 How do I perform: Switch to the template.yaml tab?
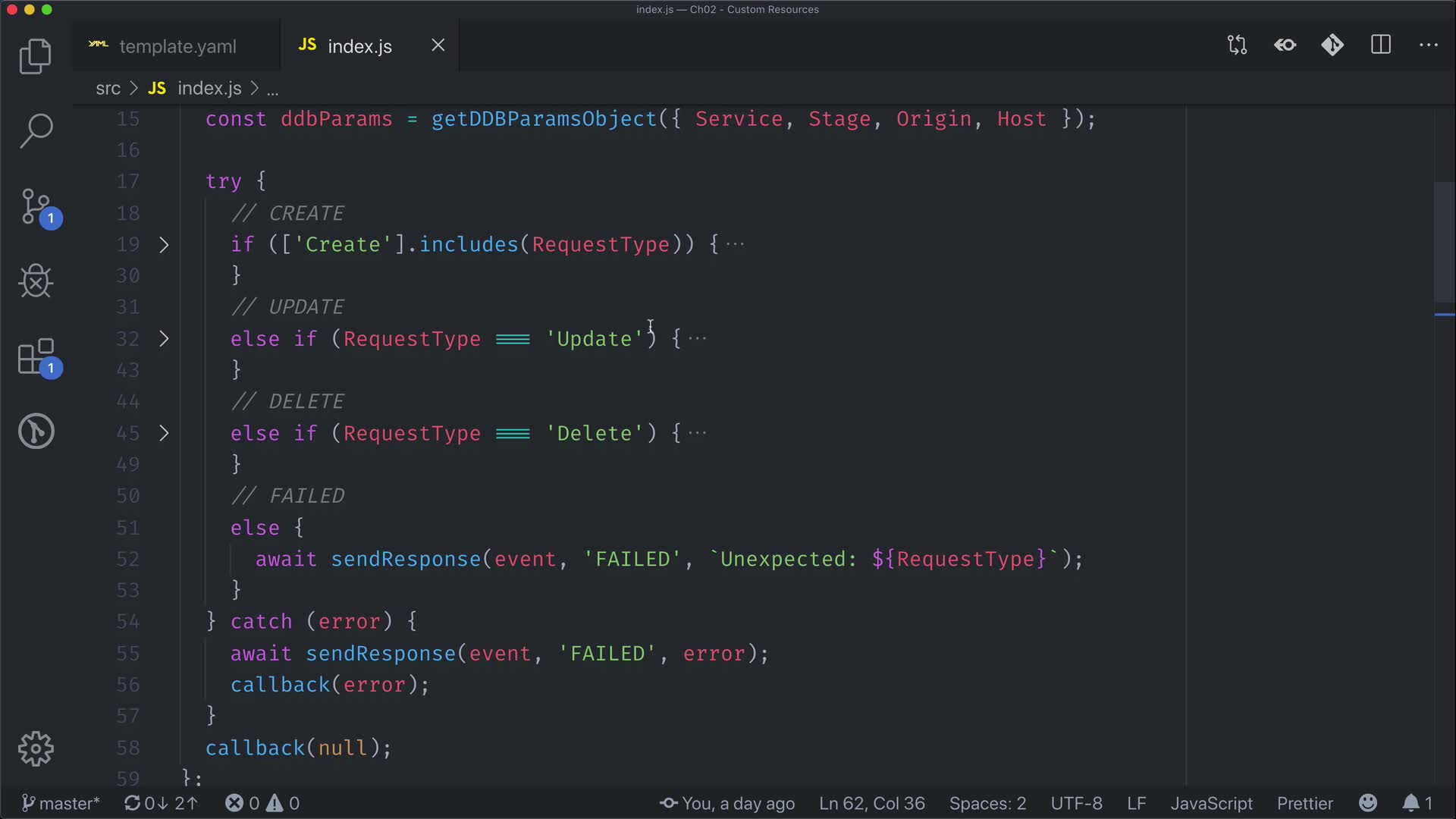pos(177,46)
